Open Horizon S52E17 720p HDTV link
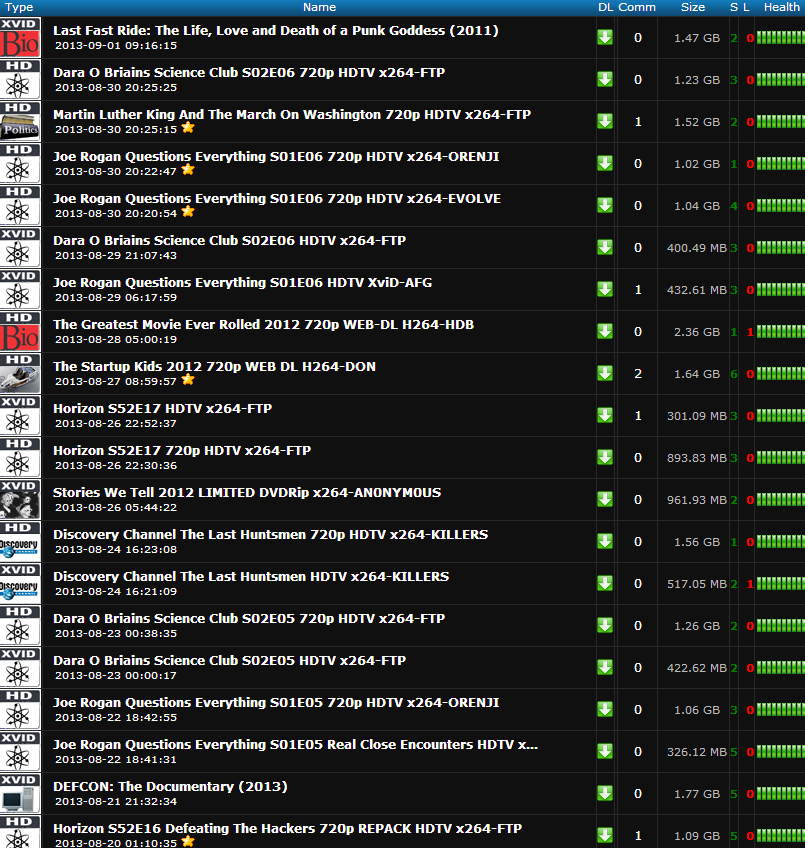Viewport: 805px width, 848px height. [x=182, y=450]
